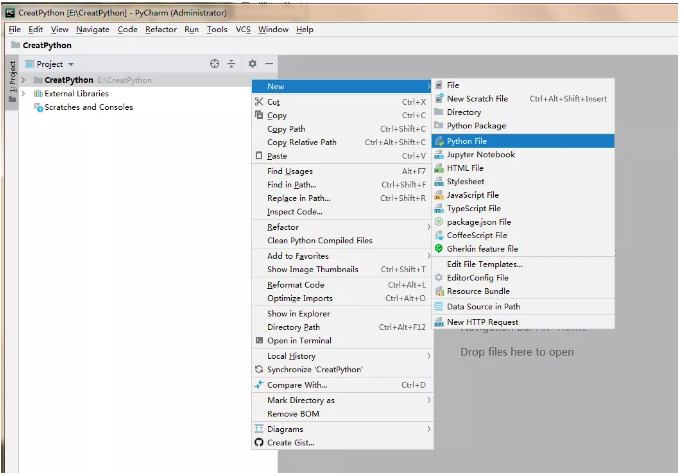The image size is (684, 476).
Task: Click the Data Source in Path icon
Action: (439, 306)
